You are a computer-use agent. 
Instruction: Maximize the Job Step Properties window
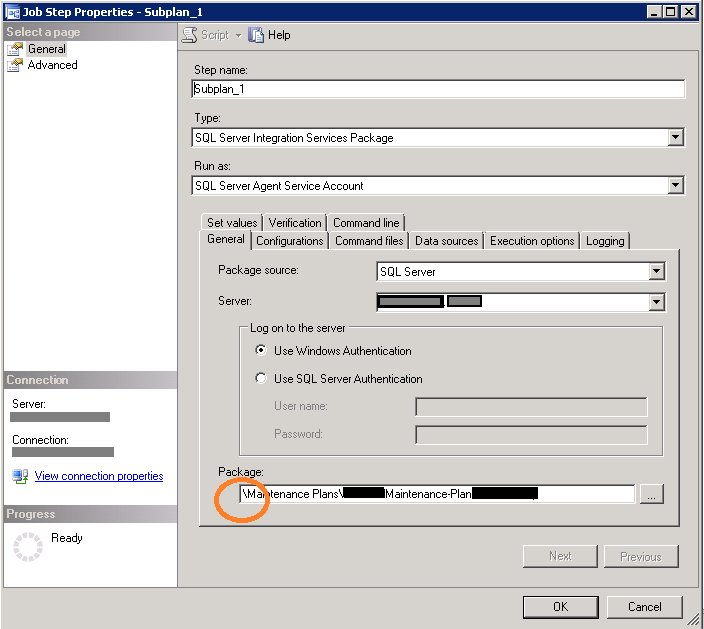tap(670, 12)
